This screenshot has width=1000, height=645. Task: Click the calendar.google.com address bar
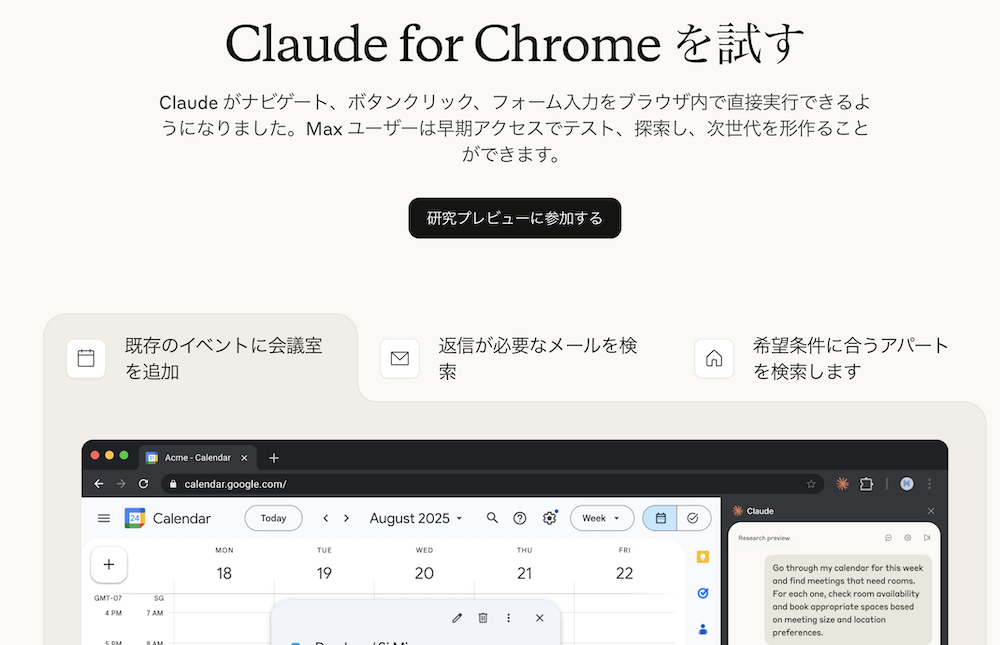[492, 484]
